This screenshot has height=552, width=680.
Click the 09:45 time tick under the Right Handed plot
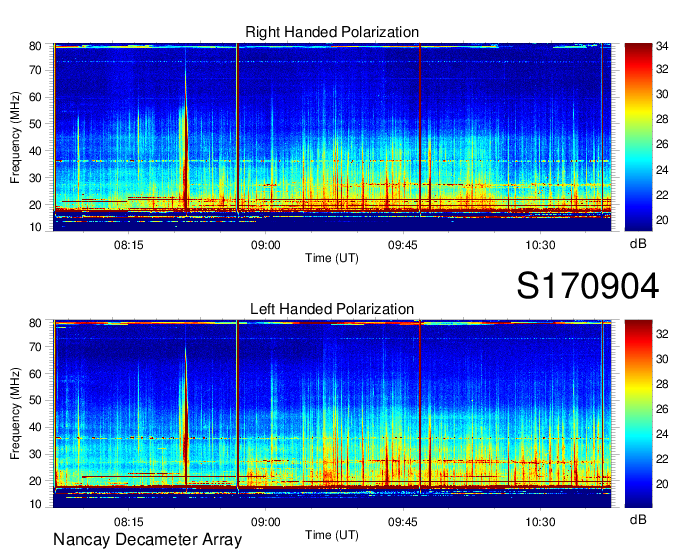click(x=402, y=245)
